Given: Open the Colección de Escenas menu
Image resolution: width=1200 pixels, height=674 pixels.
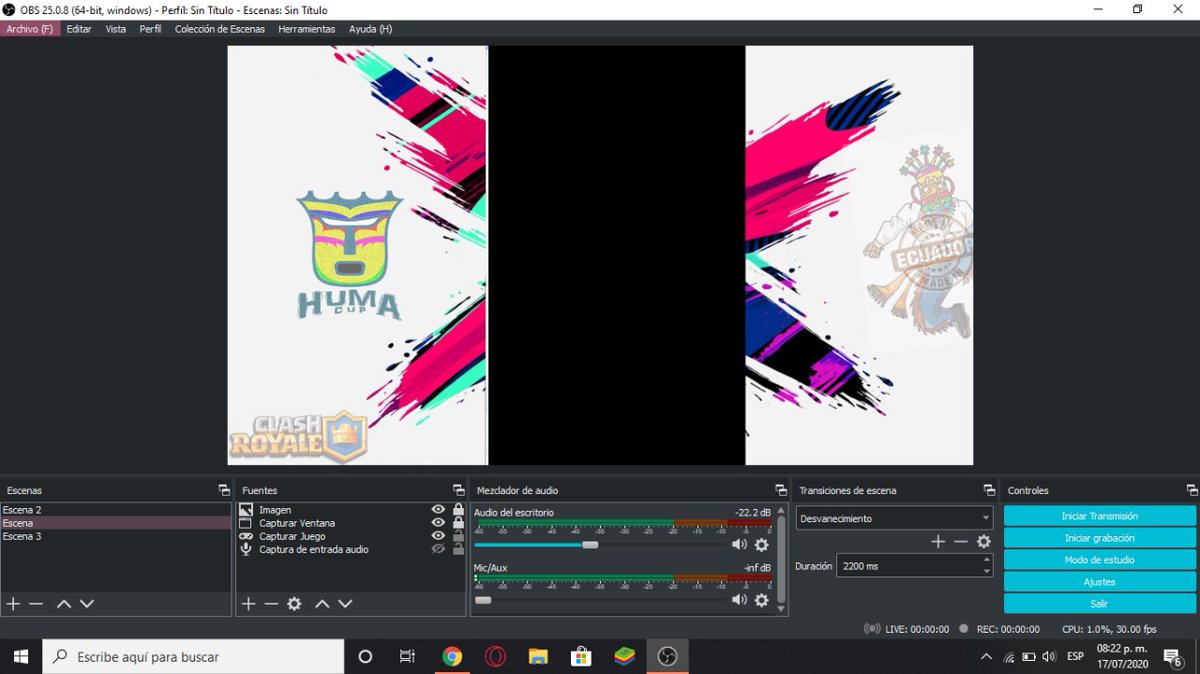Looking at the screenshot, I should click(x=220, y=29).
